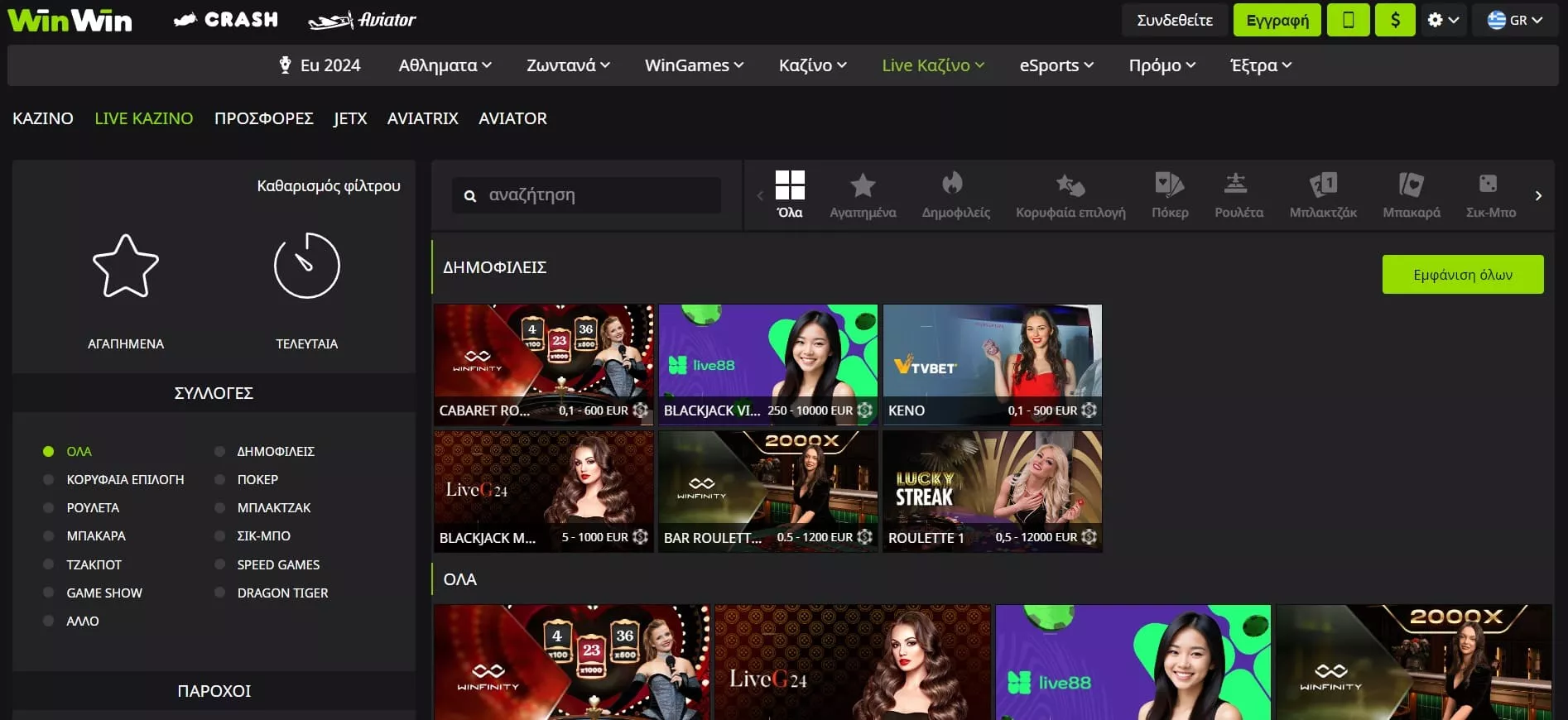Select the ΜΠΑΚΑΡΑ collection radio

pyautogui.click(x=49, y=536)
